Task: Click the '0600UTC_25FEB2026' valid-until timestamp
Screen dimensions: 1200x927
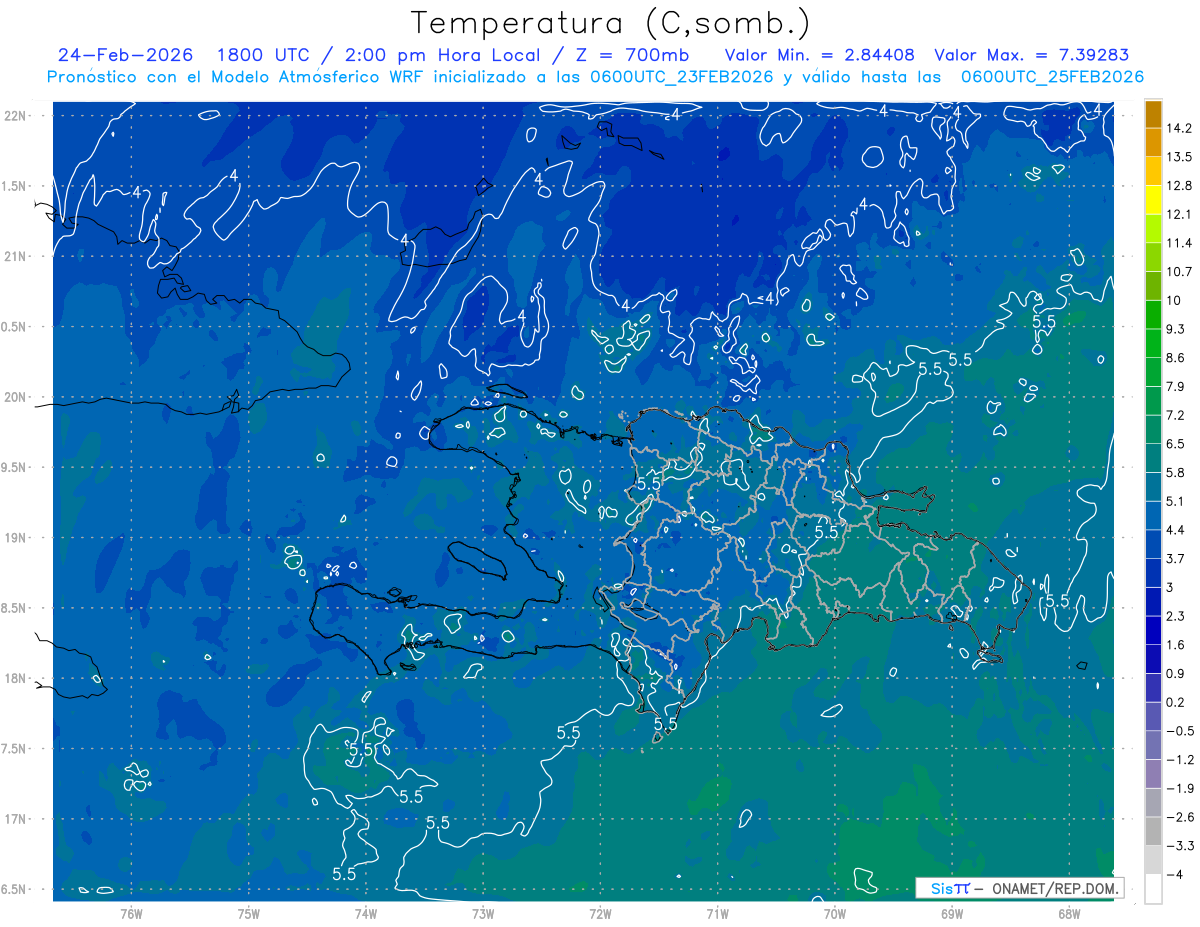Action: click(x=1052, y=77)
